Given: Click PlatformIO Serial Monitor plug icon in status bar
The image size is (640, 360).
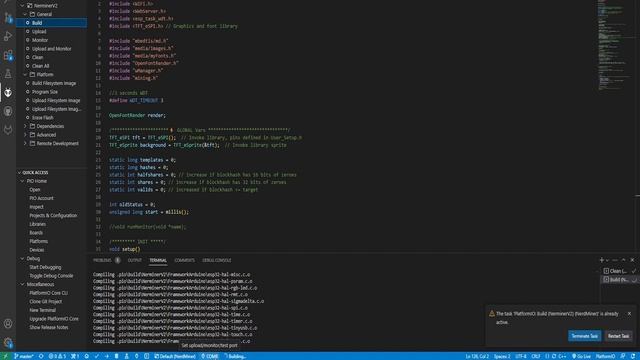Looking at the screenshot, I should click(136, 356).
